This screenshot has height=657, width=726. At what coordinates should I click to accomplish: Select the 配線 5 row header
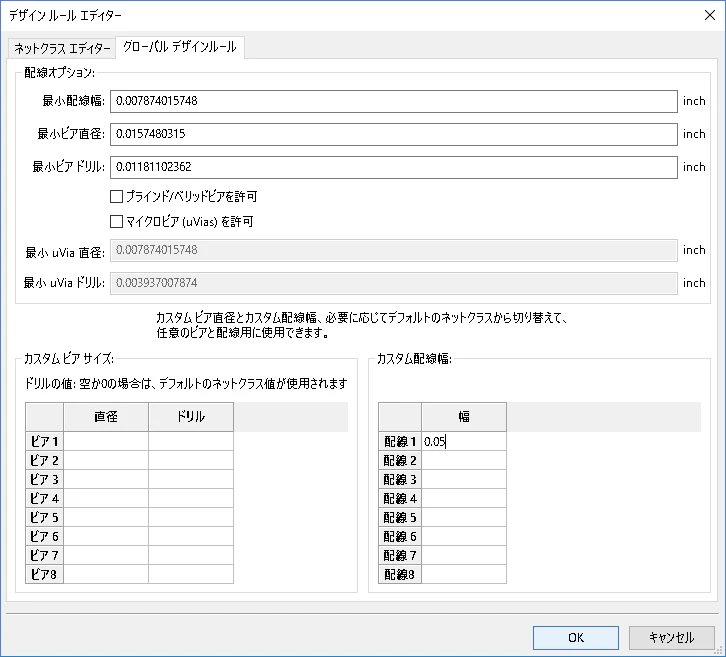(x=400, y=517)
